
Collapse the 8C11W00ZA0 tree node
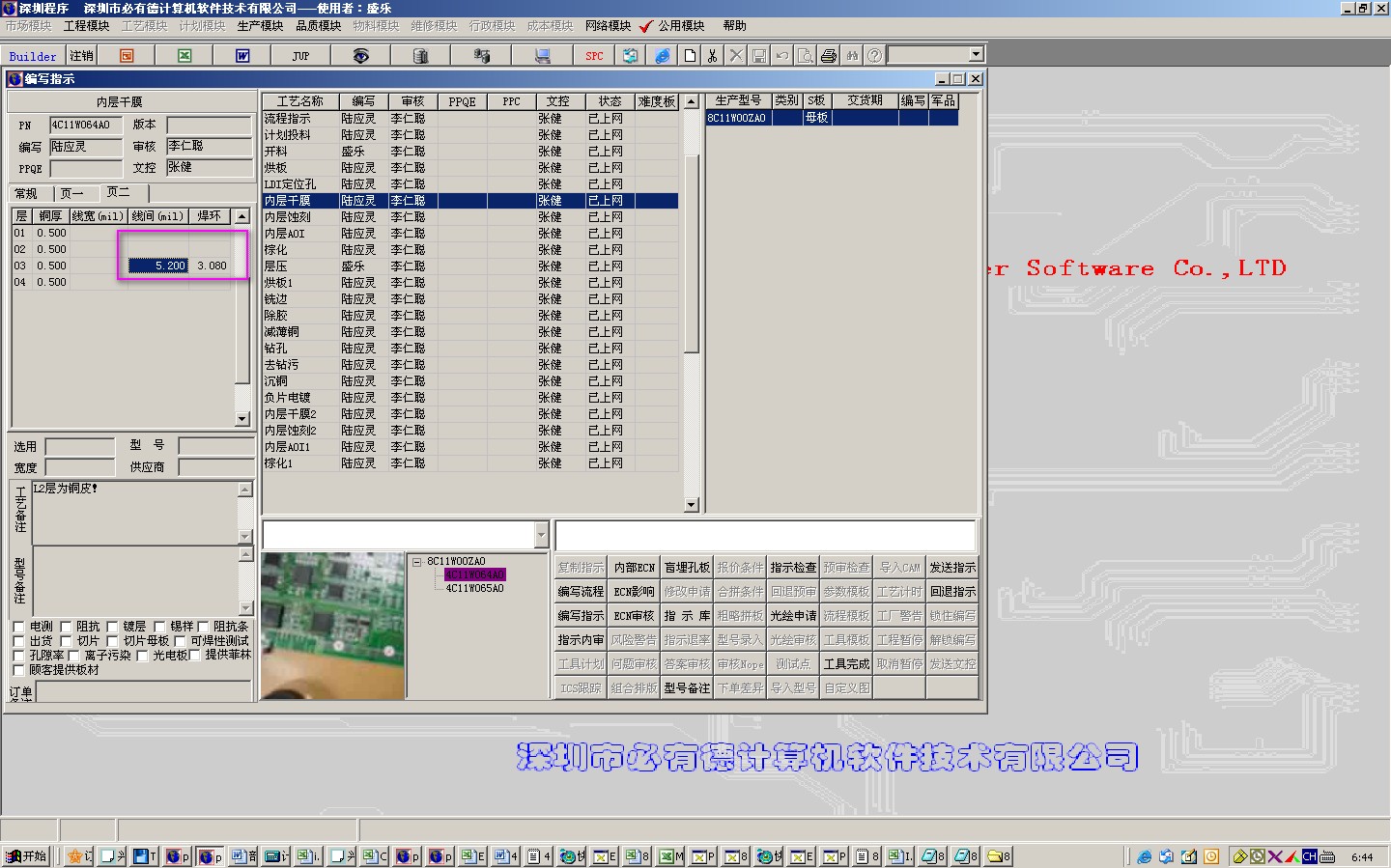pos(417,562)
